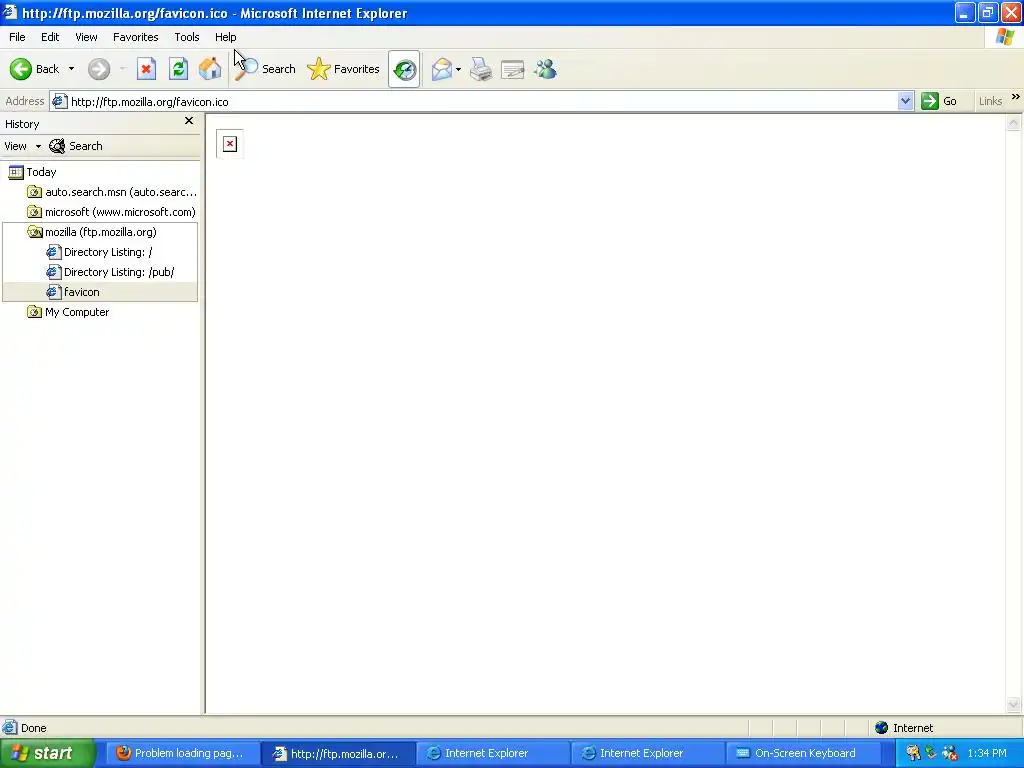Open the Messenger people icon in the toolbar
Image resolution: width=1024 pixels, height=768 pixels.
pos(545,69)
